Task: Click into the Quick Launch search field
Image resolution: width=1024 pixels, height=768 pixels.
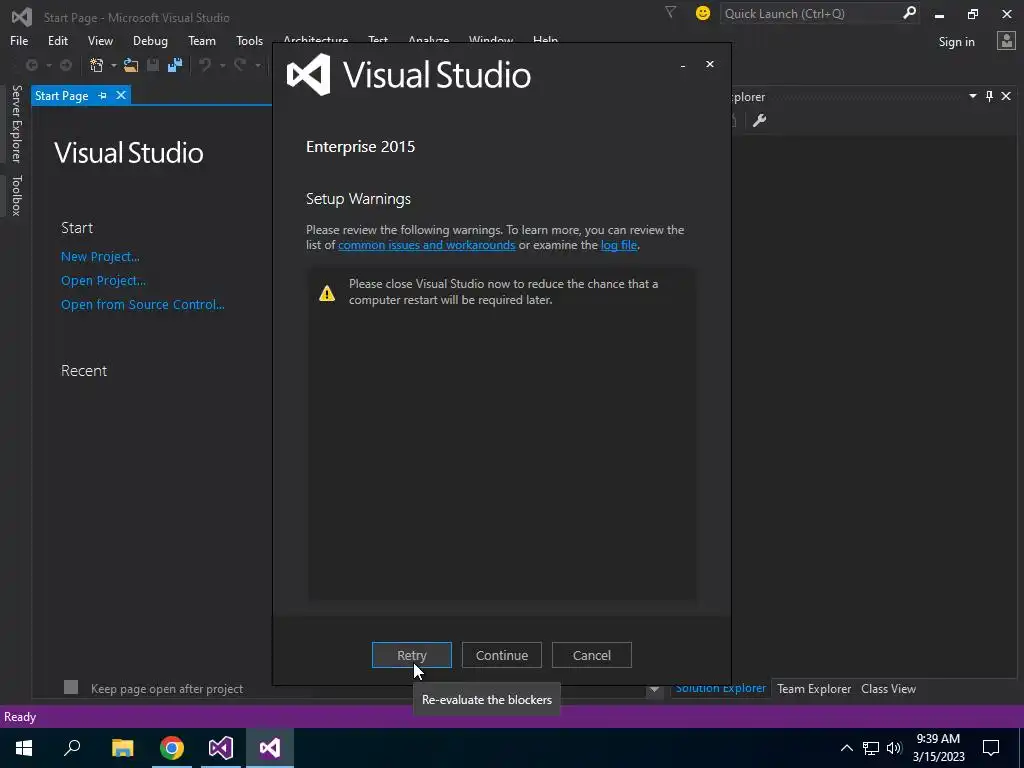Action: pos(810,13)
